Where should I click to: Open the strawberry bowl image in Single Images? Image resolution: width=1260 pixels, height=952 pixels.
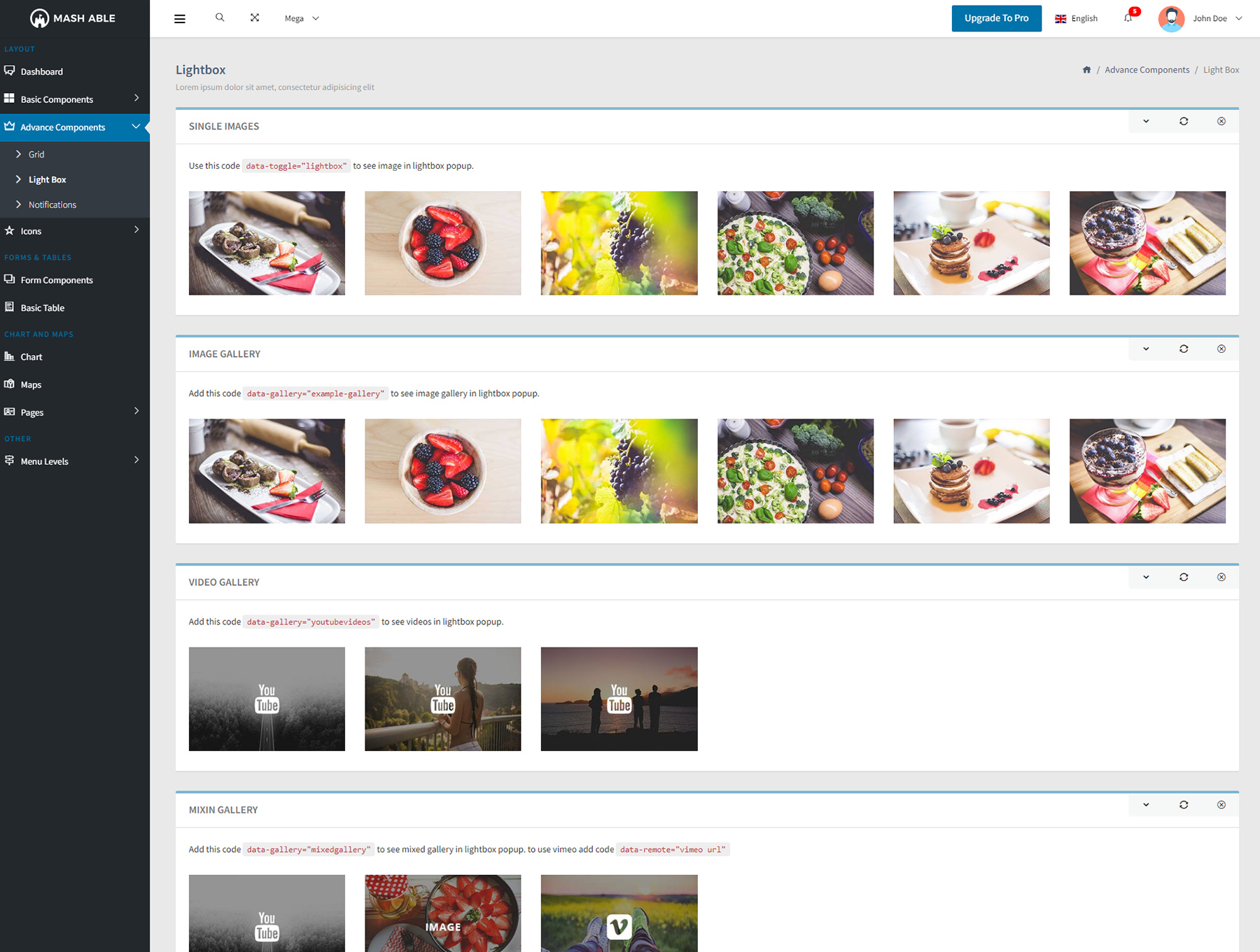click(442, 243)
